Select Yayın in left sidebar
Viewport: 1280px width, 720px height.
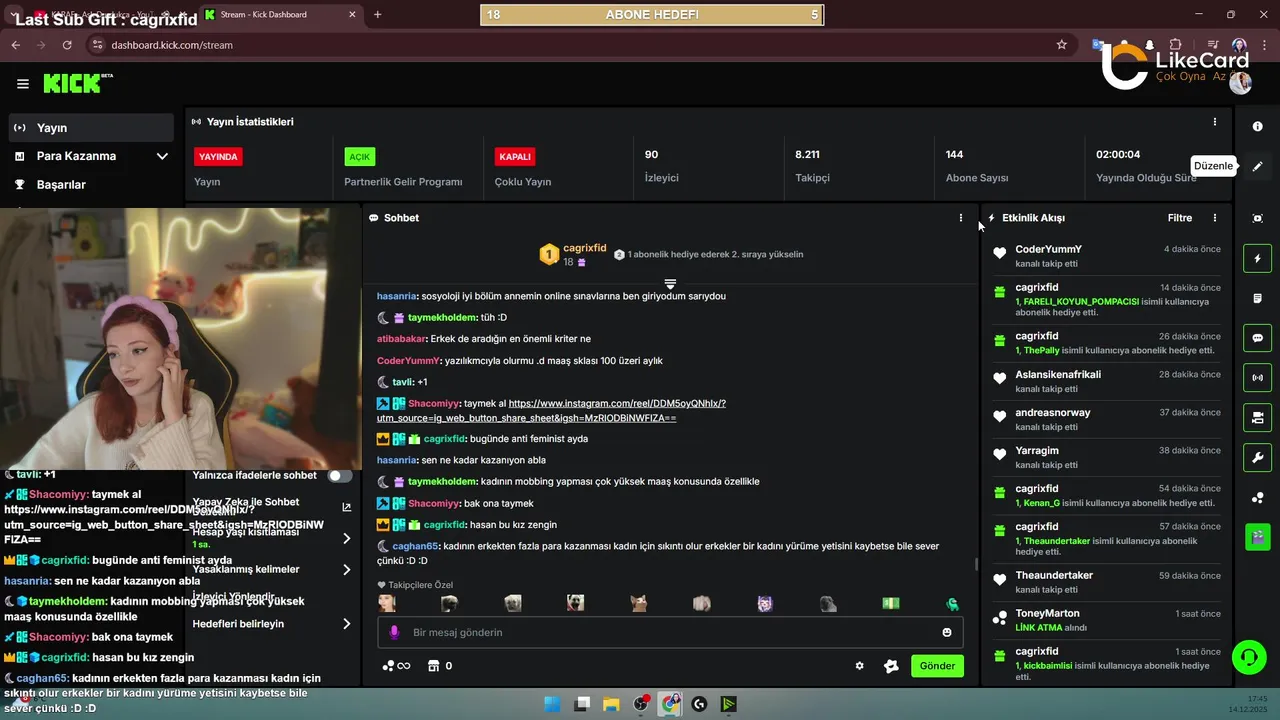[x=92, y=128]
